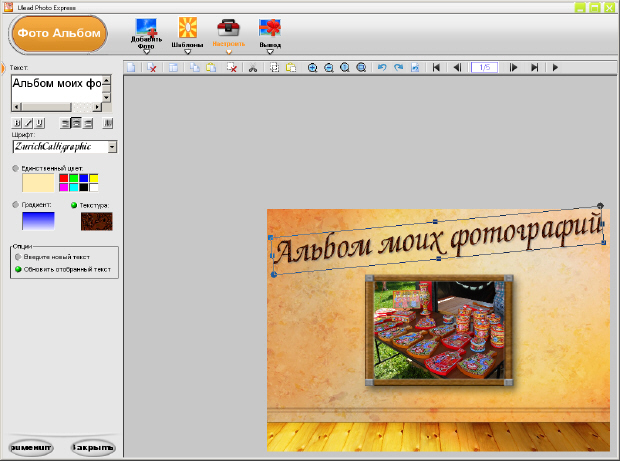
Task: Redo the last action
Action: tap(399, 68)
